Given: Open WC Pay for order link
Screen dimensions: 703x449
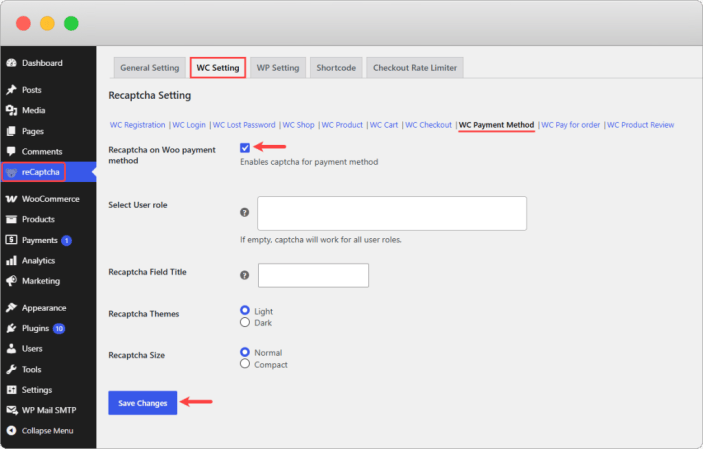Looking at the screenshot, I should tap(570, 125).
